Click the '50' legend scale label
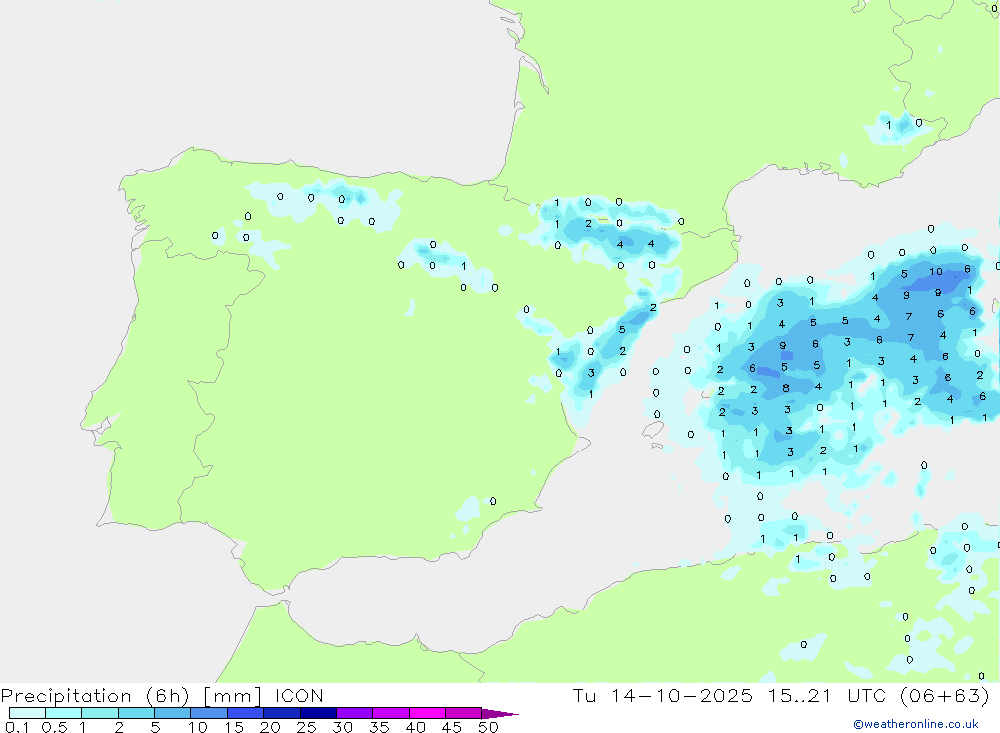The image size is (1000, 733). pos(488,727)
